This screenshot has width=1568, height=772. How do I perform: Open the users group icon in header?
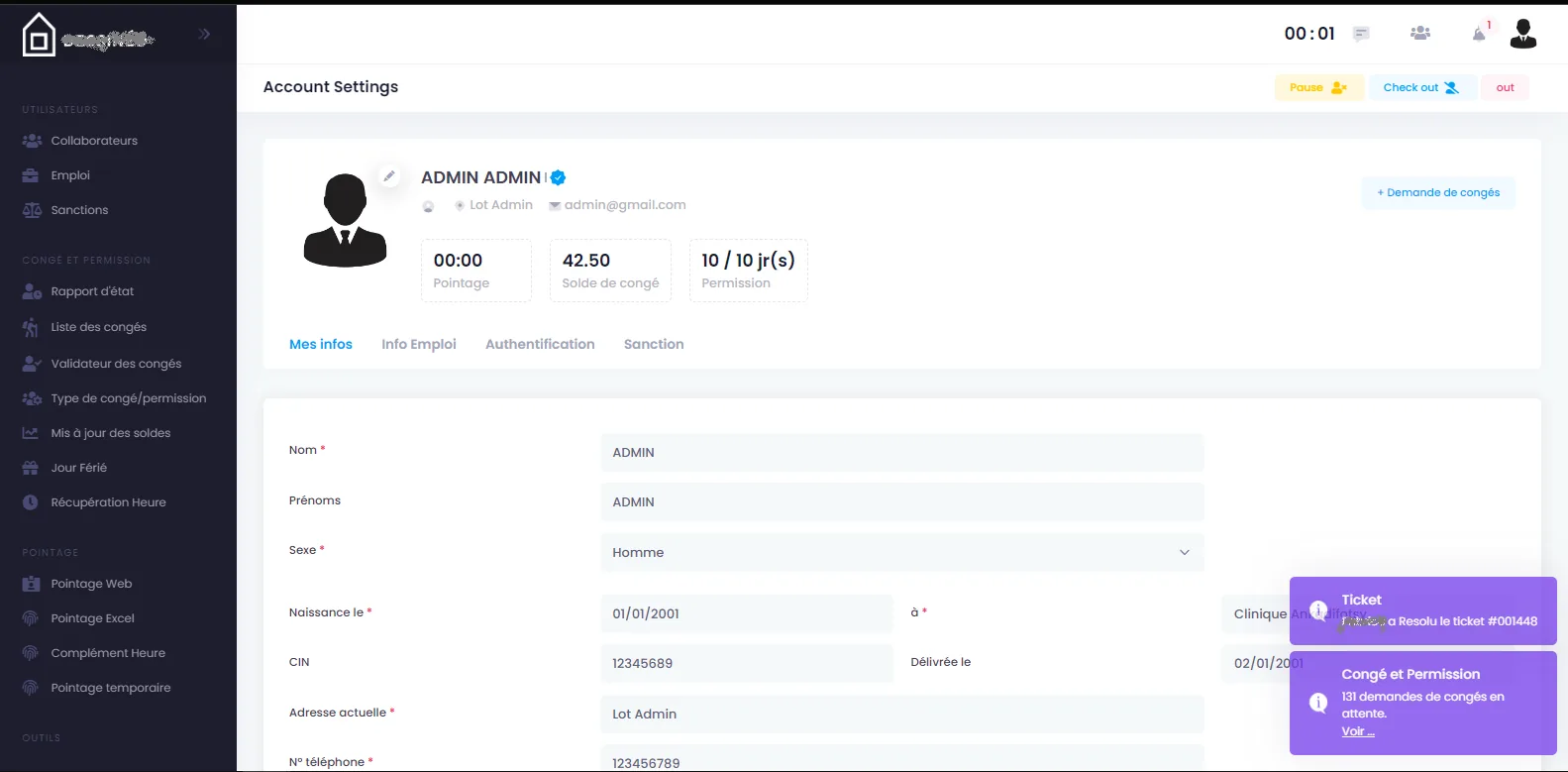(x=1420, y=34)
